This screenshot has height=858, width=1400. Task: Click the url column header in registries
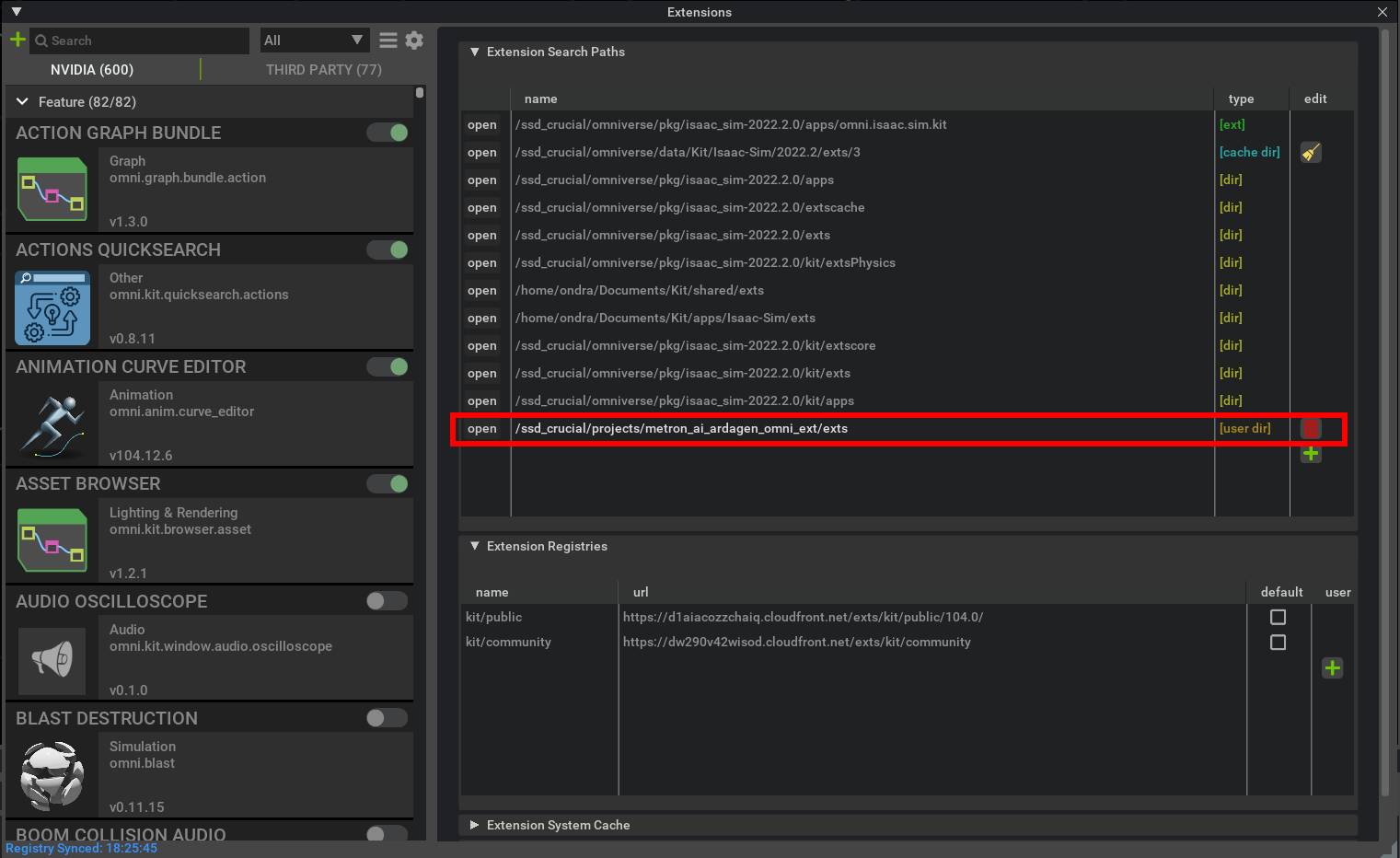(x=641, y=592)
